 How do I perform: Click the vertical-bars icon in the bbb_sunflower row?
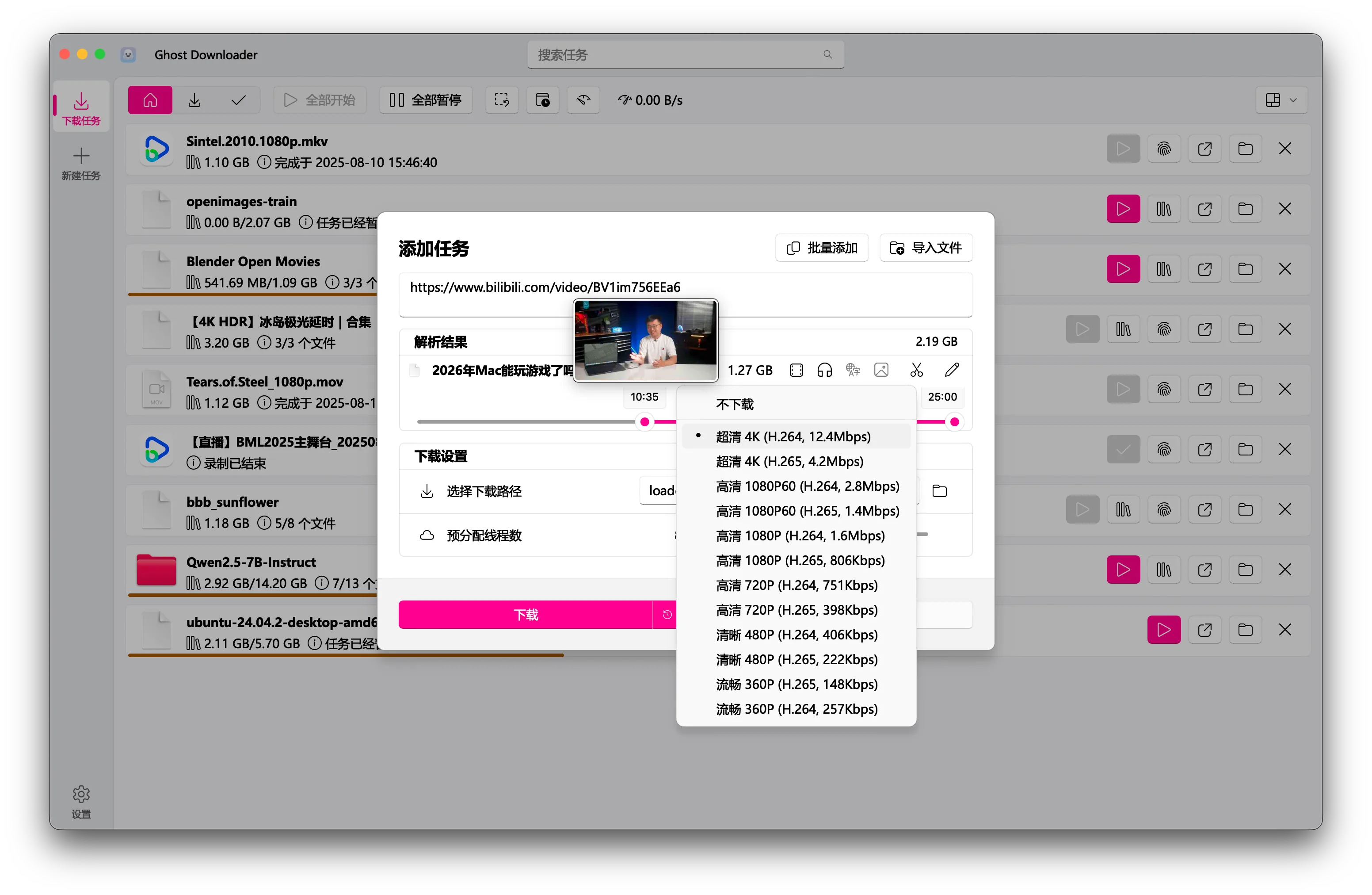1123,510
